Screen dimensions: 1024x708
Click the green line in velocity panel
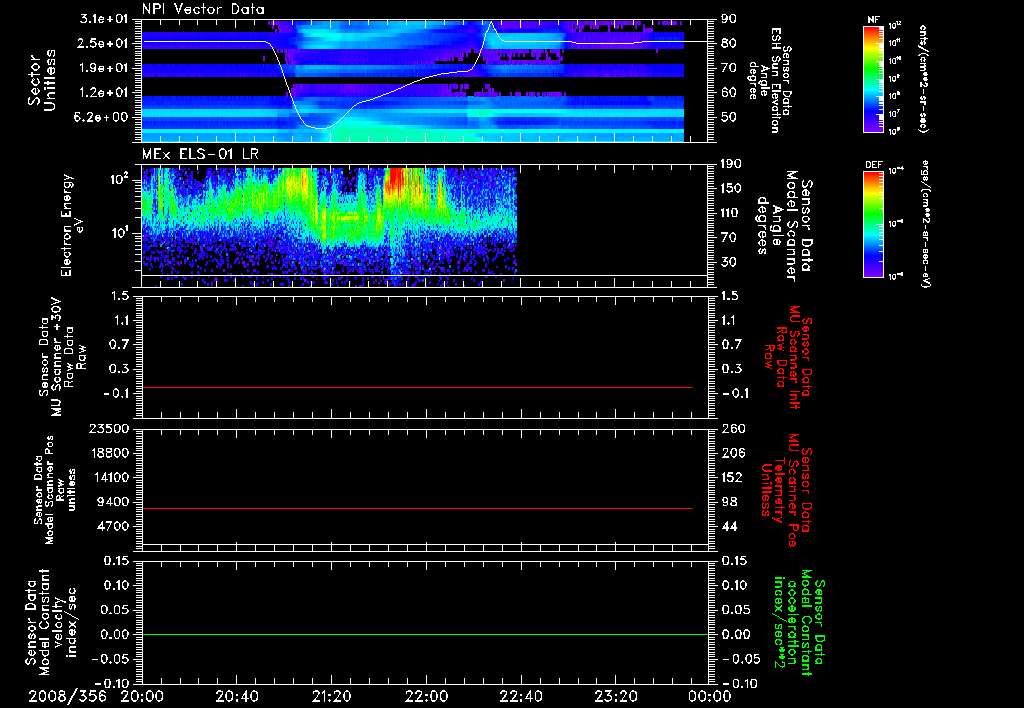click(424, 634)
